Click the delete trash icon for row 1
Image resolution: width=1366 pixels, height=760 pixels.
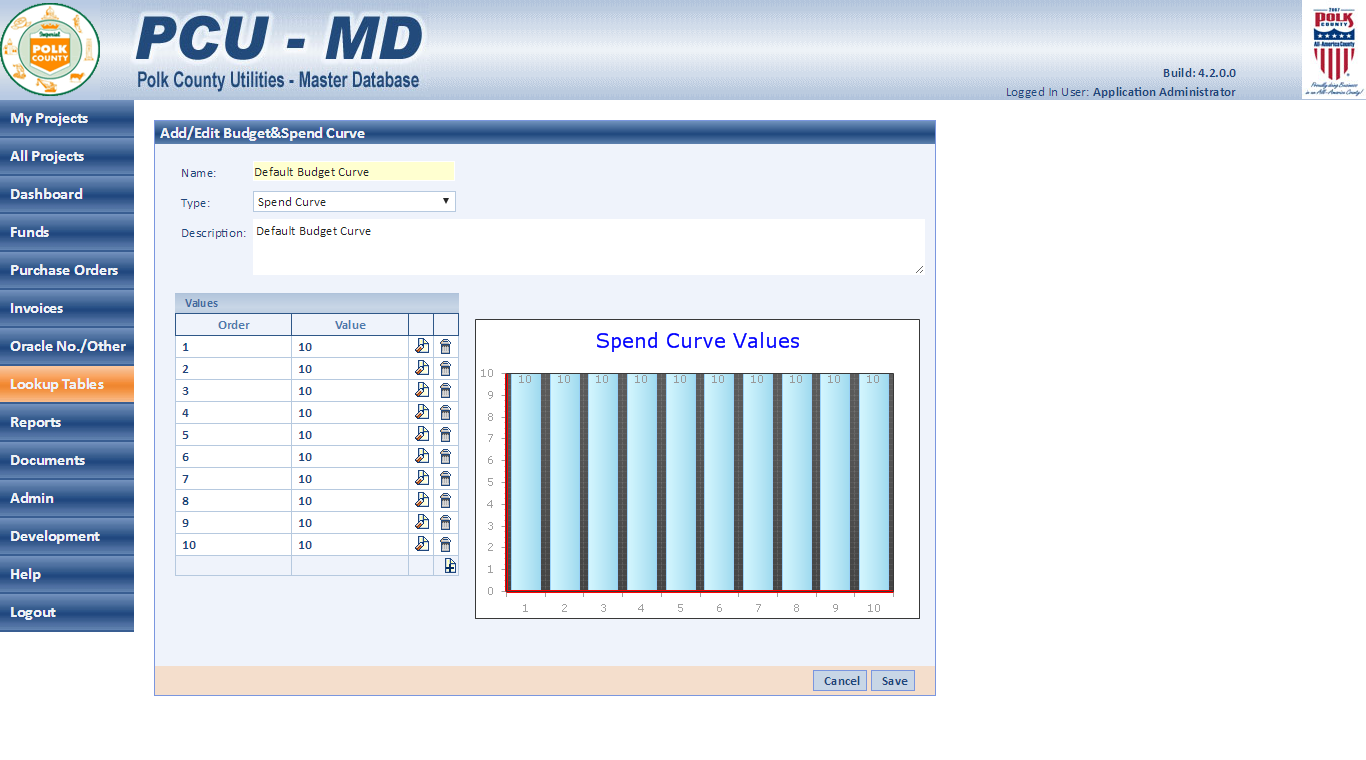446,346
